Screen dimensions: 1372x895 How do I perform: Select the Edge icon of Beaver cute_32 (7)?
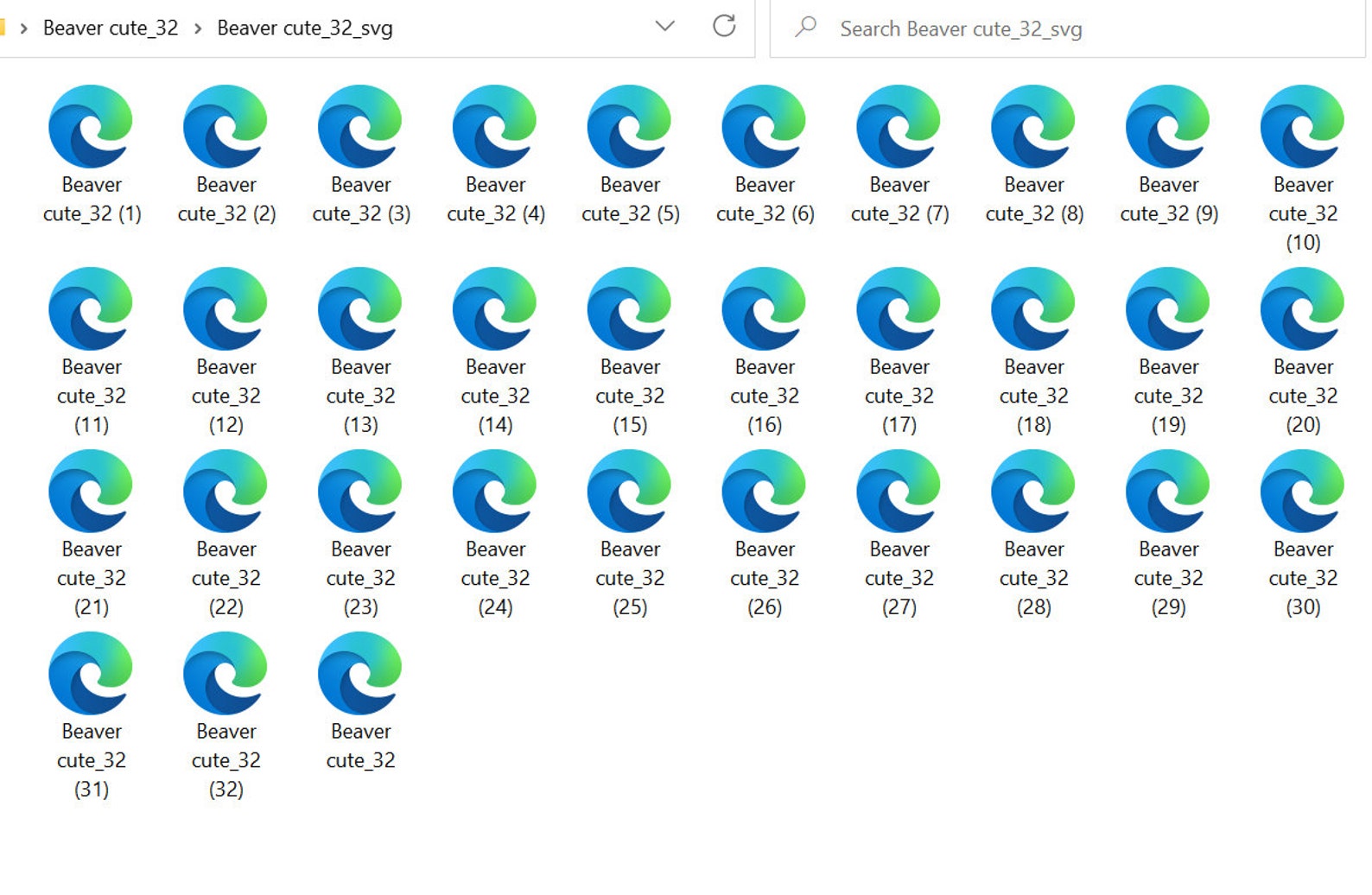[x=899, y=126]
